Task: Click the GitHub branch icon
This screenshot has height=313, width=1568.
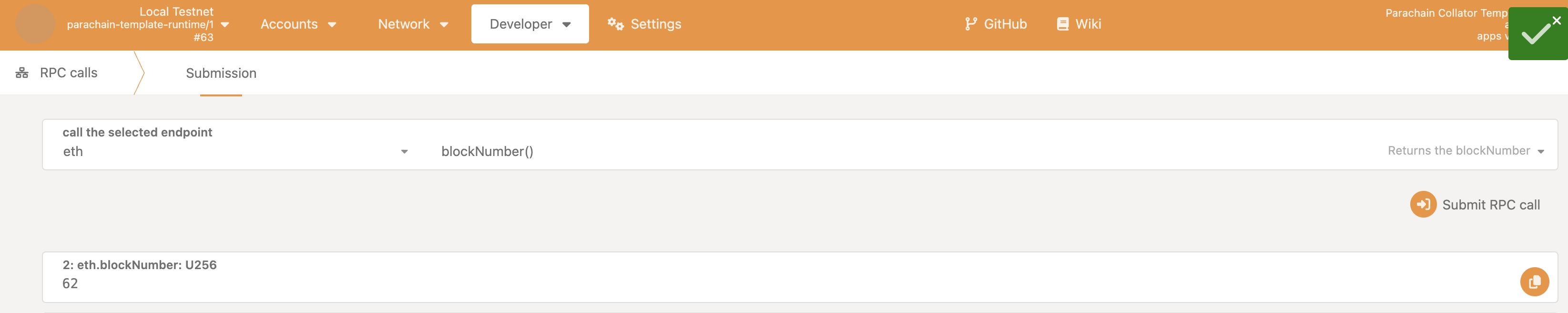Action: pyautogui.click(x=970, y=24)
